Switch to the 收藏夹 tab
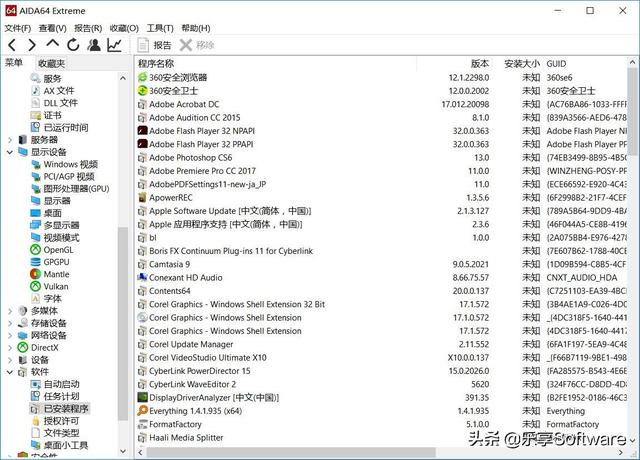The height and width of the screenshot is (460, 640). point(51,63)
